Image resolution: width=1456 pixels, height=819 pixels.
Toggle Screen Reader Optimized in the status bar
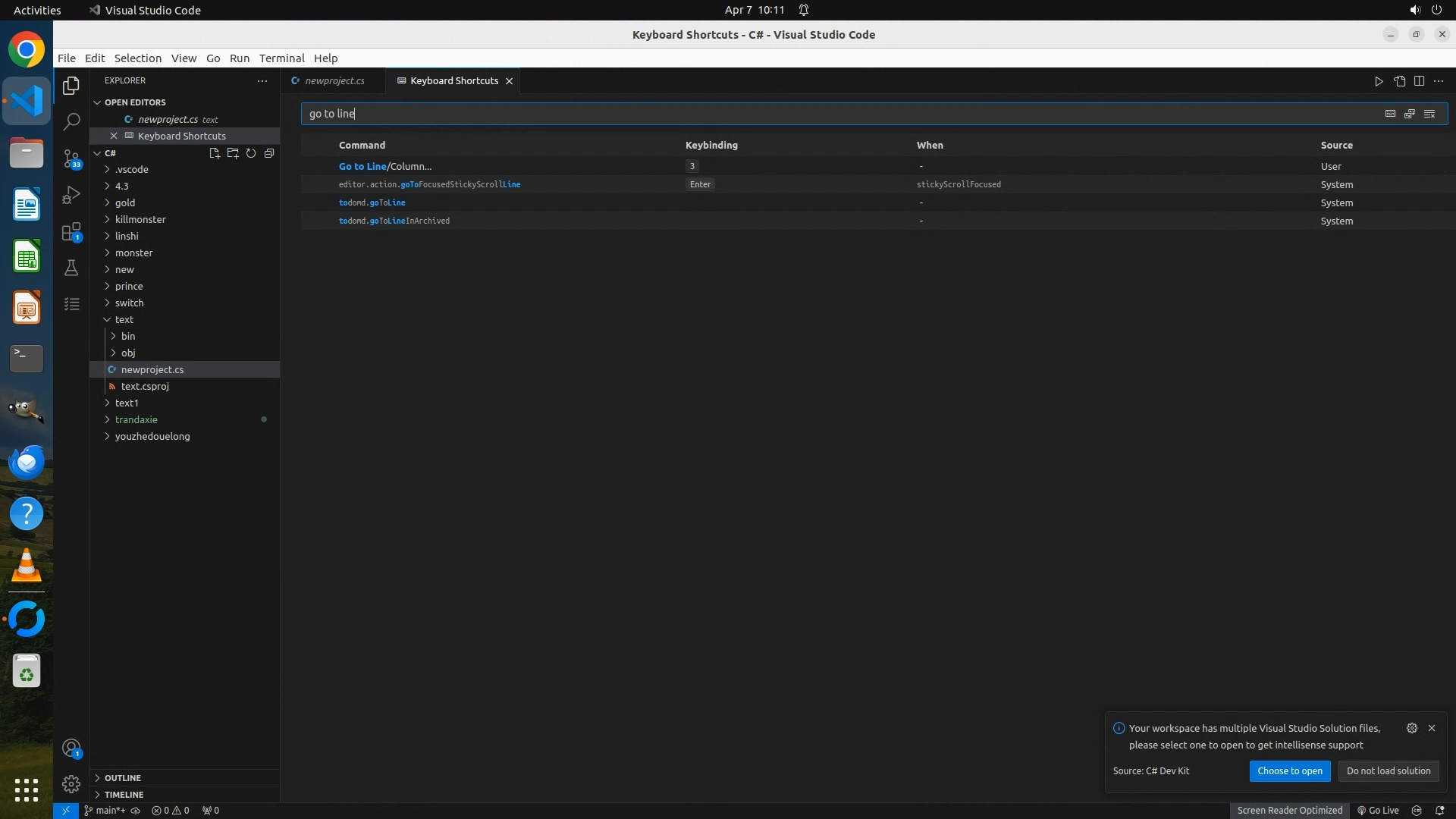coord(1289,810)
